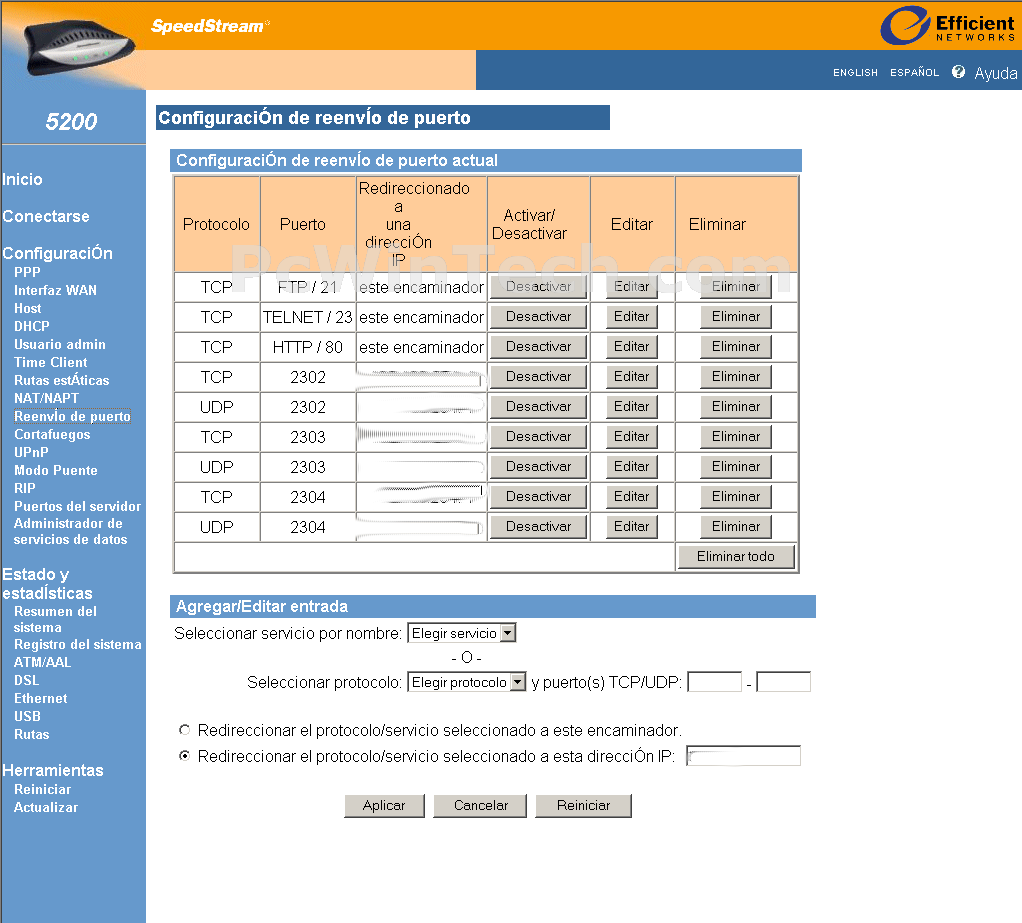1022x923 pixels.
Task: Click Desactivar for TELNET / 23 row
Action: [x=538, y=317]
